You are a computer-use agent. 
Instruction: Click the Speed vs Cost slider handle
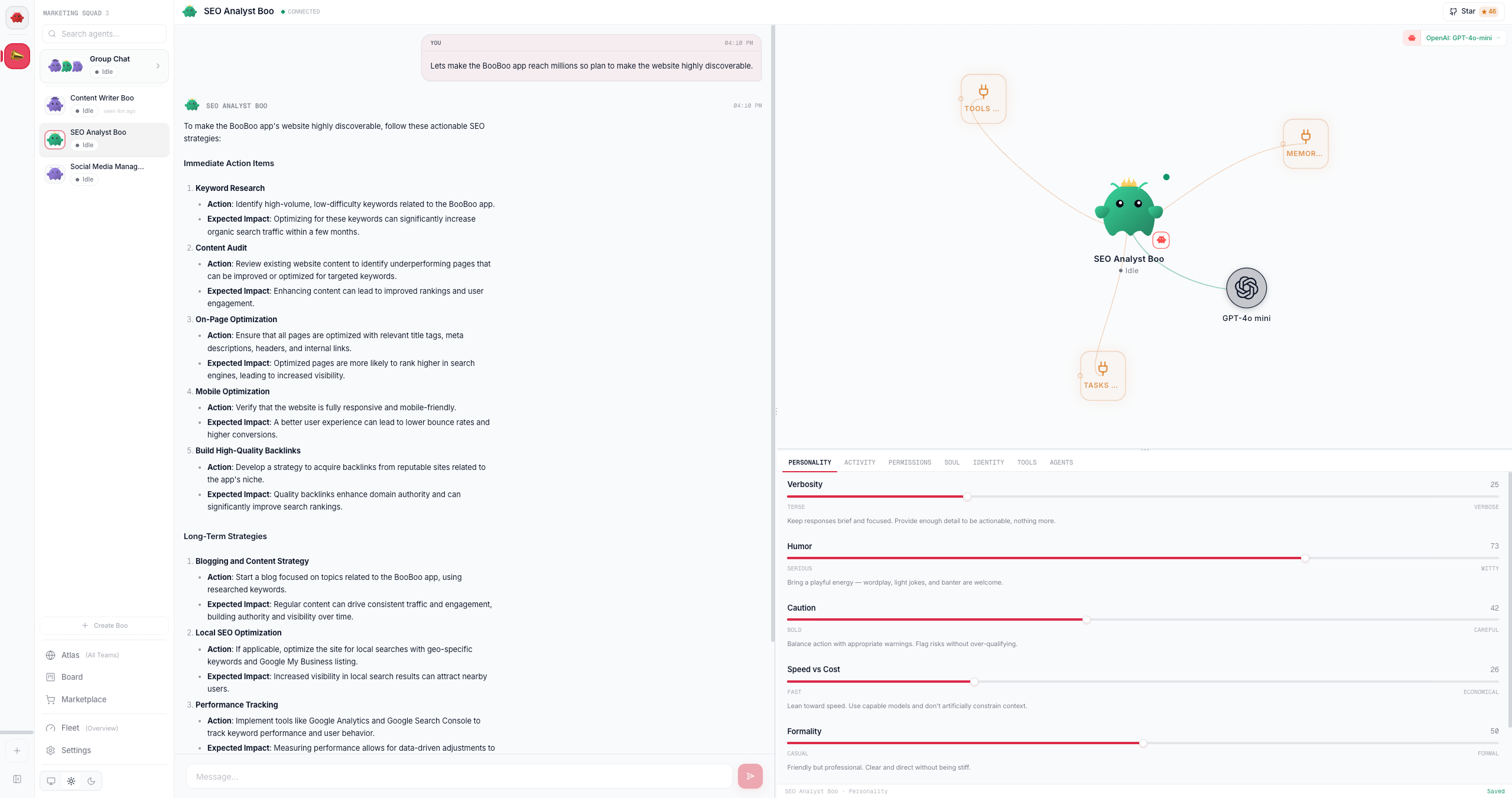(974, 682)
